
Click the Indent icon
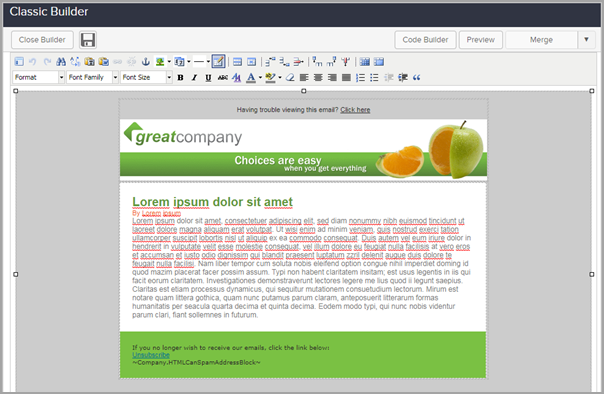(403, 78)
